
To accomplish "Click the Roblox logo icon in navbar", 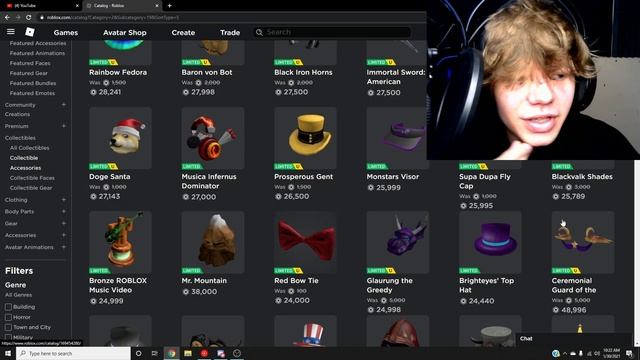I will (30, 32).
